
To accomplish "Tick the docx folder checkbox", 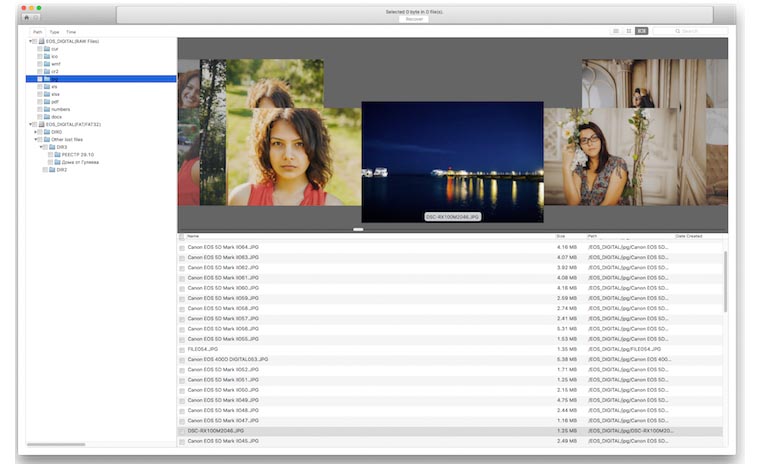I will (x=40, y=117).
